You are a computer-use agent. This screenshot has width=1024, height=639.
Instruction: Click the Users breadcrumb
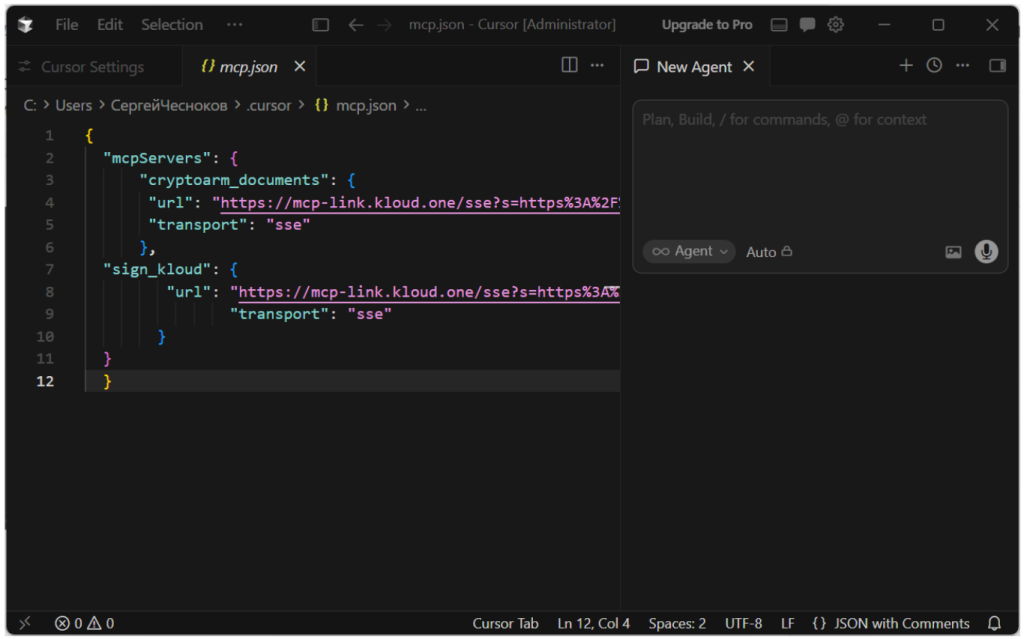(x=73, y=105)
